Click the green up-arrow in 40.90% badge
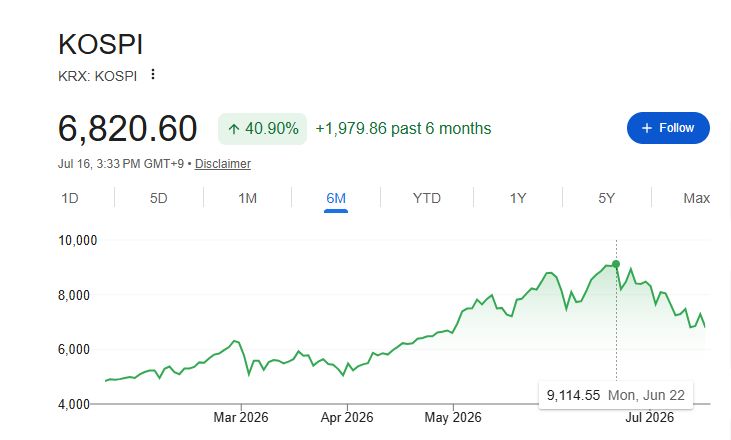The width and height of the screenshot is (731, 440). (234, 129)
